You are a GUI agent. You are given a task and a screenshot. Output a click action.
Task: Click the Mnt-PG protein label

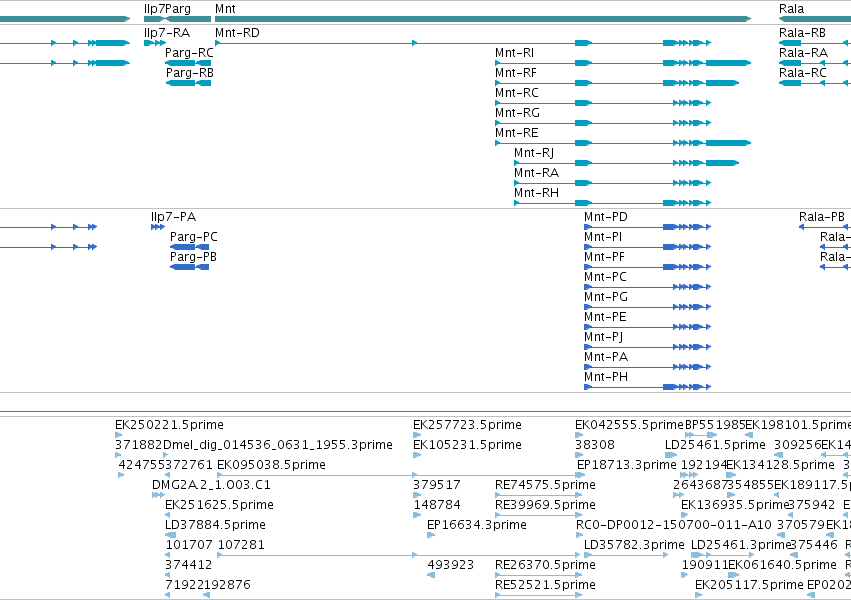point(606,297)
